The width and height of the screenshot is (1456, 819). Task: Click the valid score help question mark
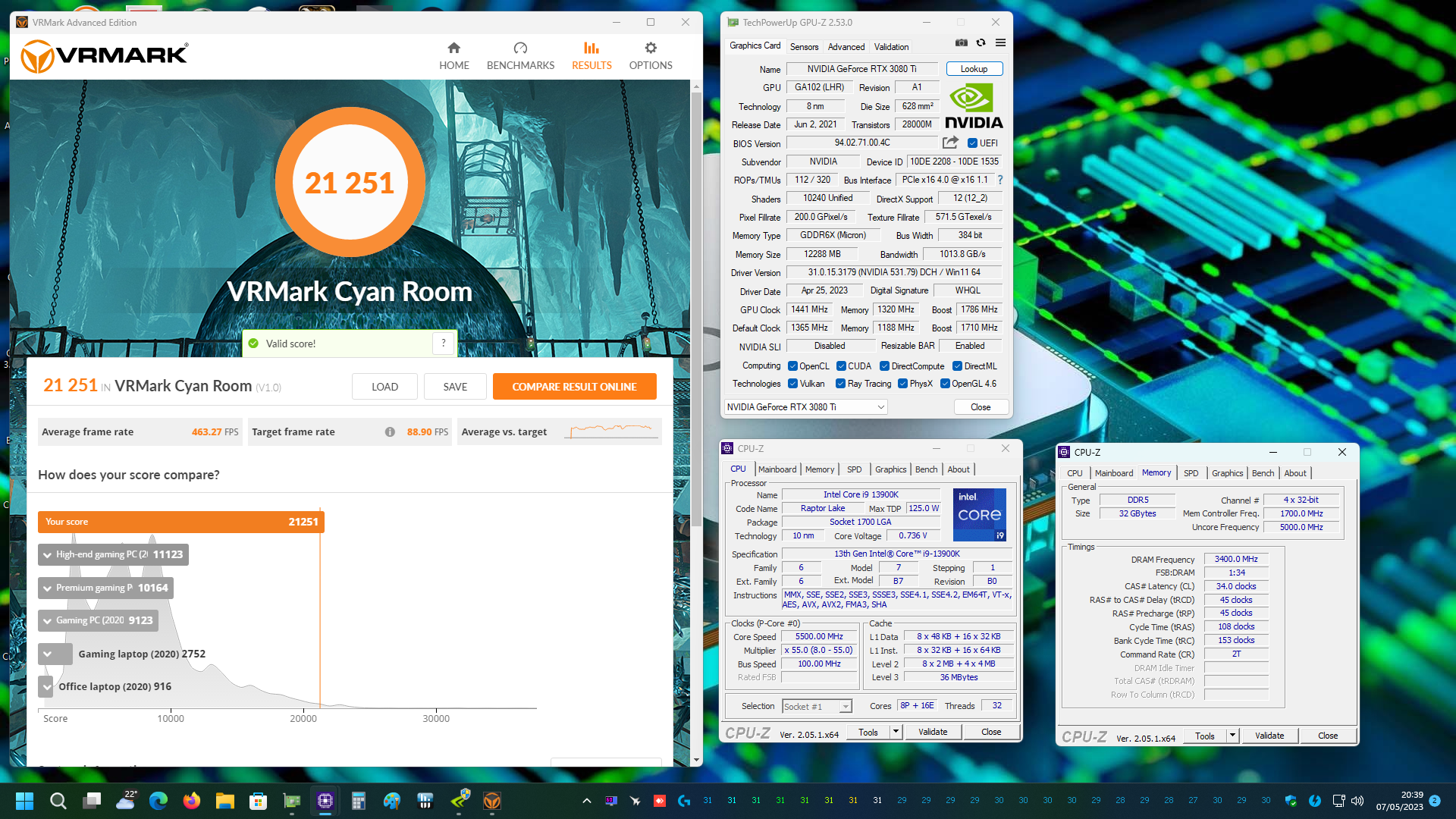point(444,344)
